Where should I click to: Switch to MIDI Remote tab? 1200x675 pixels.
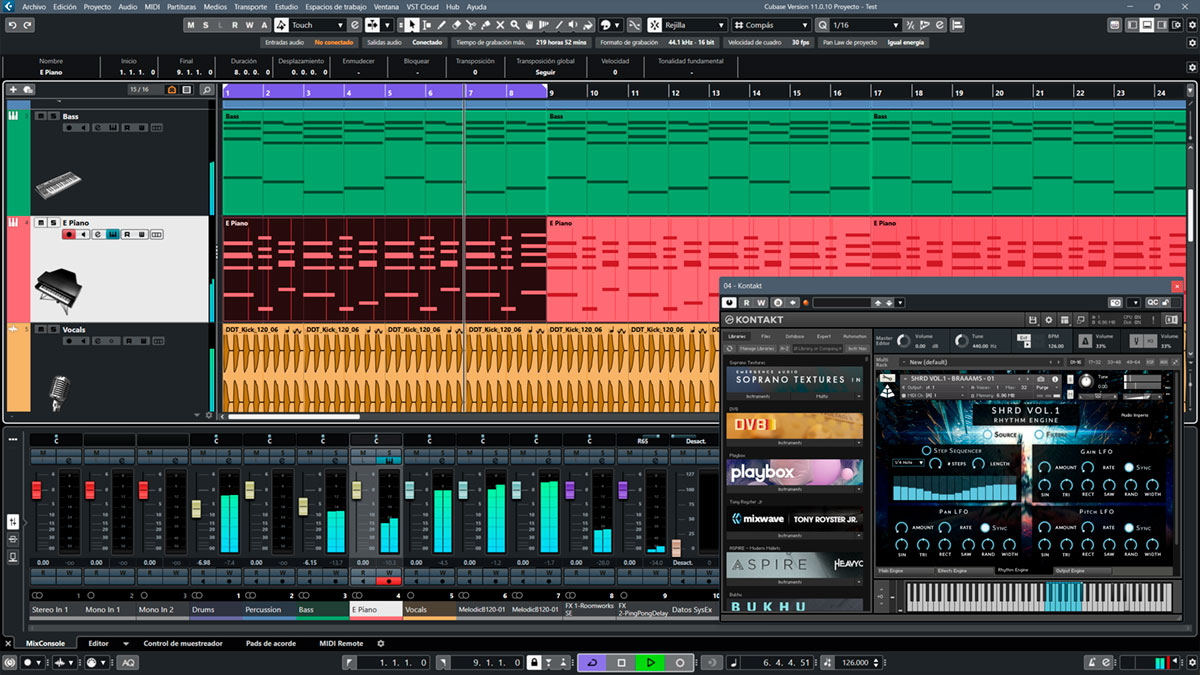(x=341, y=644)
